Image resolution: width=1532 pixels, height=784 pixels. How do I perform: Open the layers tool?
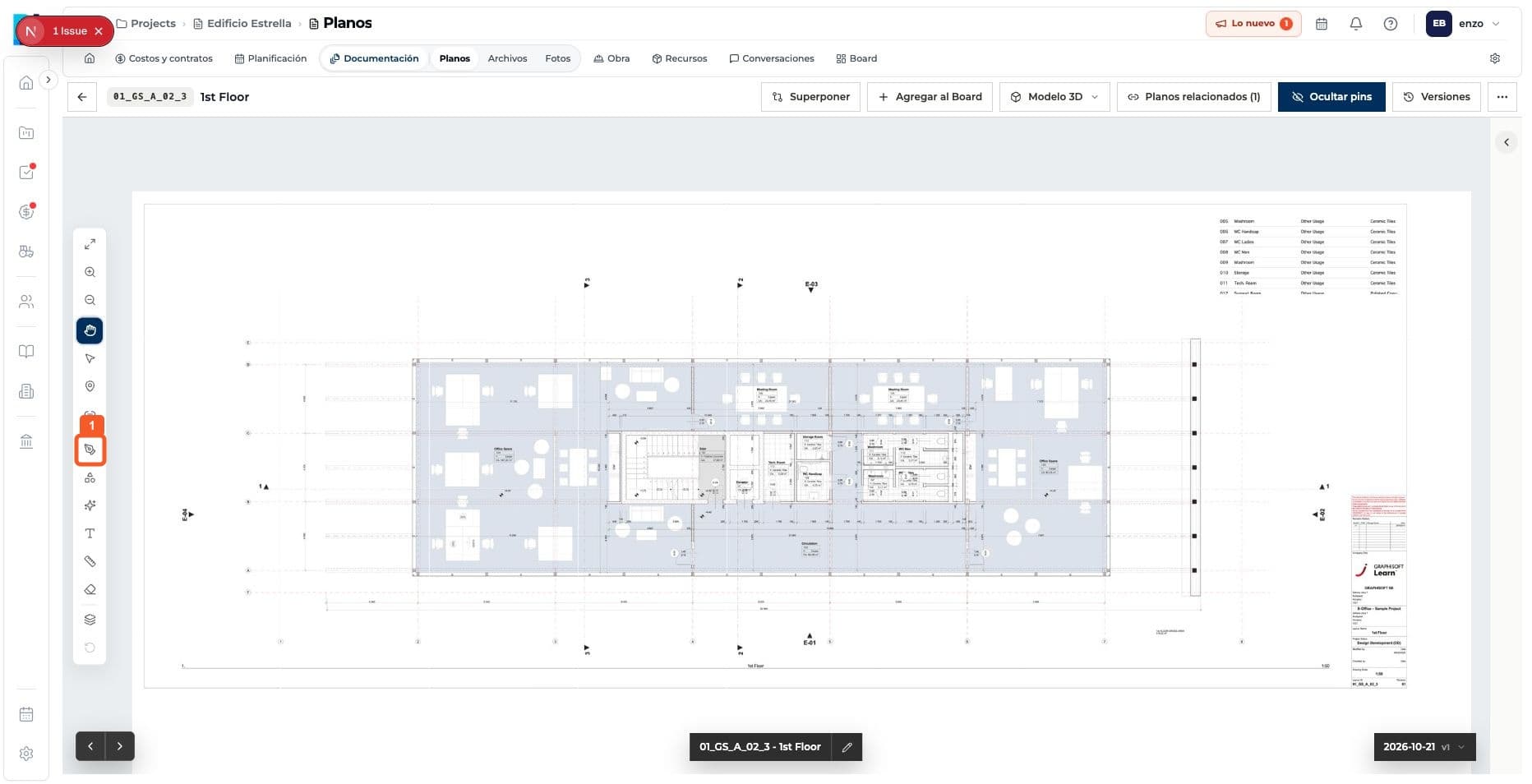[90, 620]
